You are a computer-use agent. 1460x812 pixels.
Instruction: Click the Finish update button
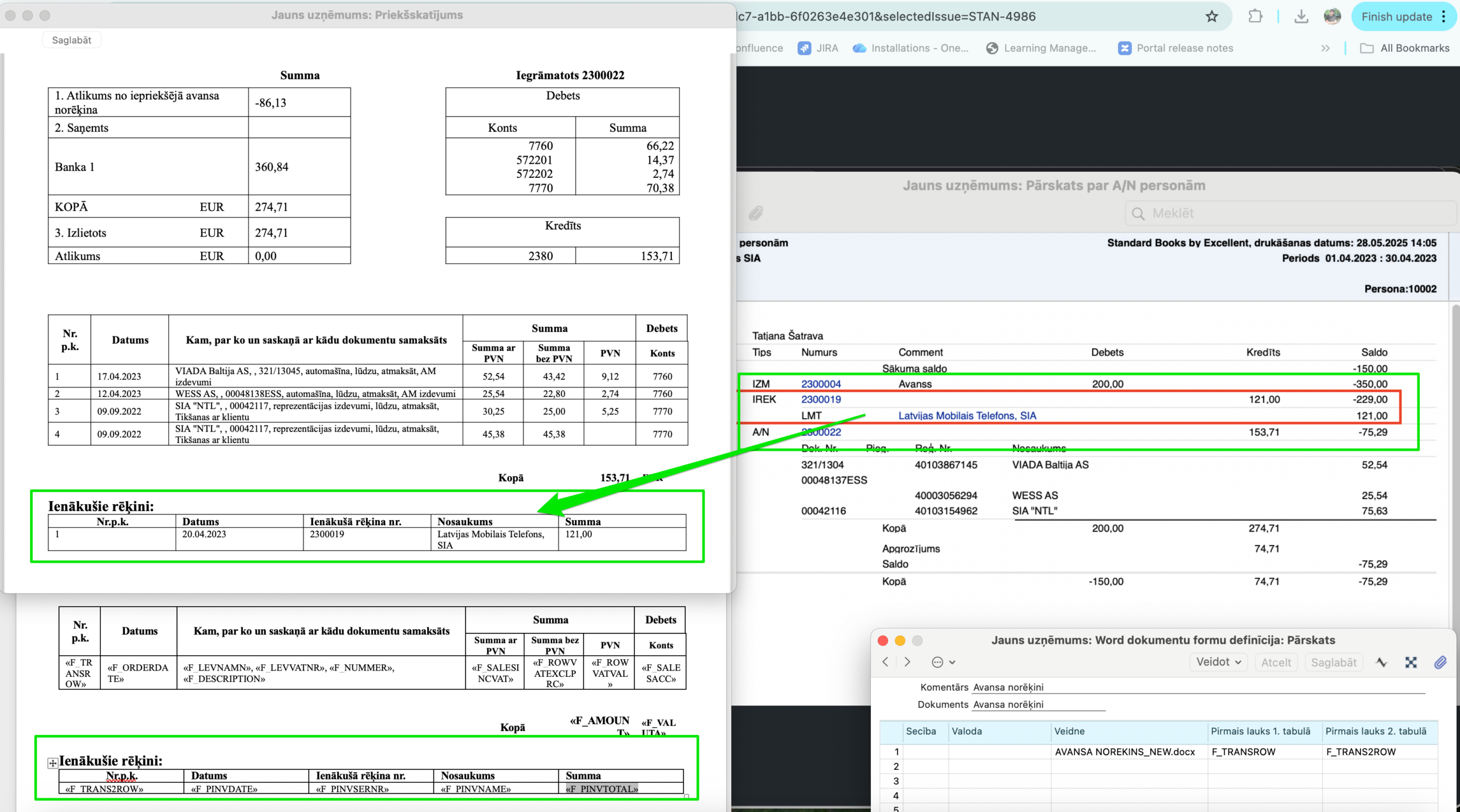(1396, 17)
